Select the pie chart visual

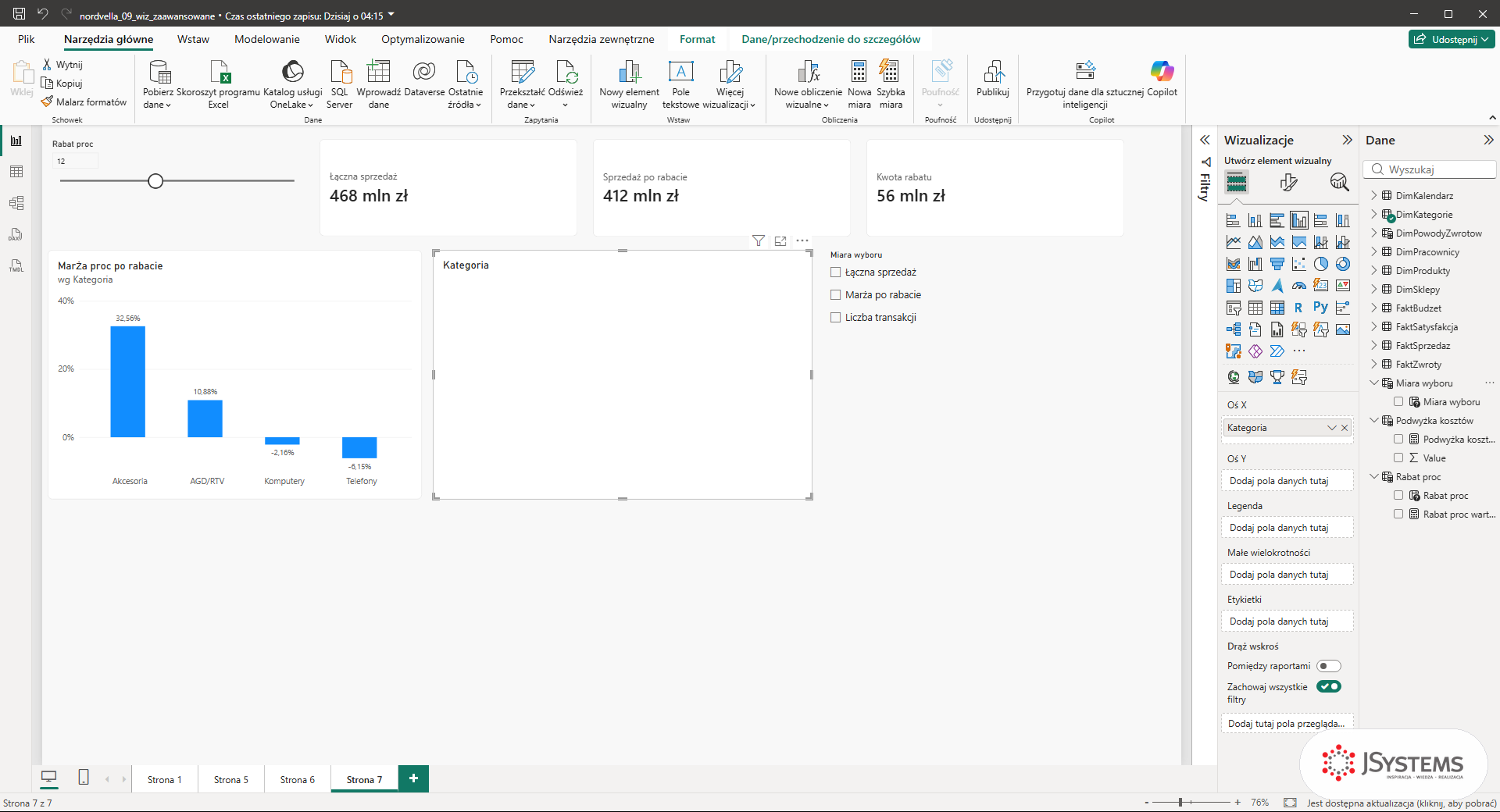[1321, 264]
